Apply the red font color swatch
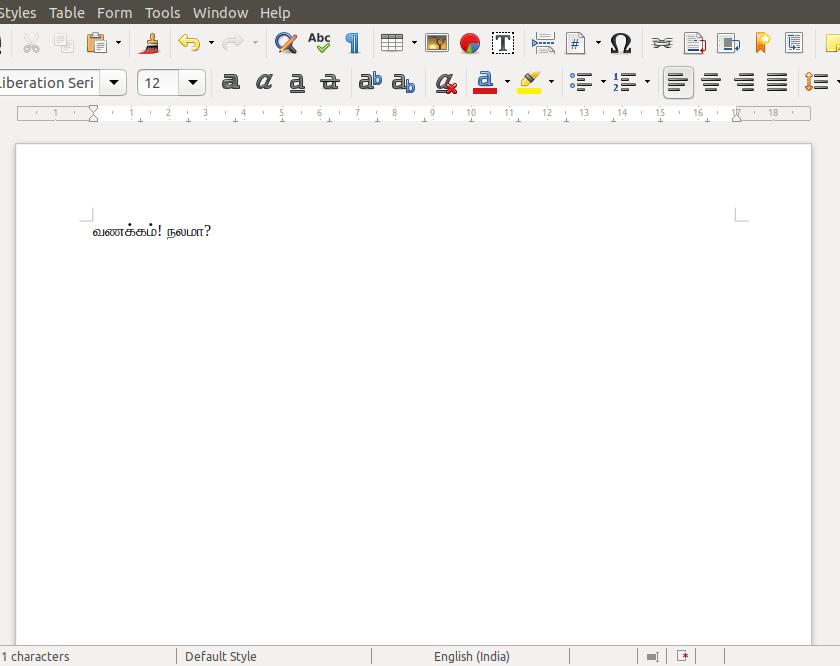The width and height of the screenshot is (840, 666). pos(485,83)
